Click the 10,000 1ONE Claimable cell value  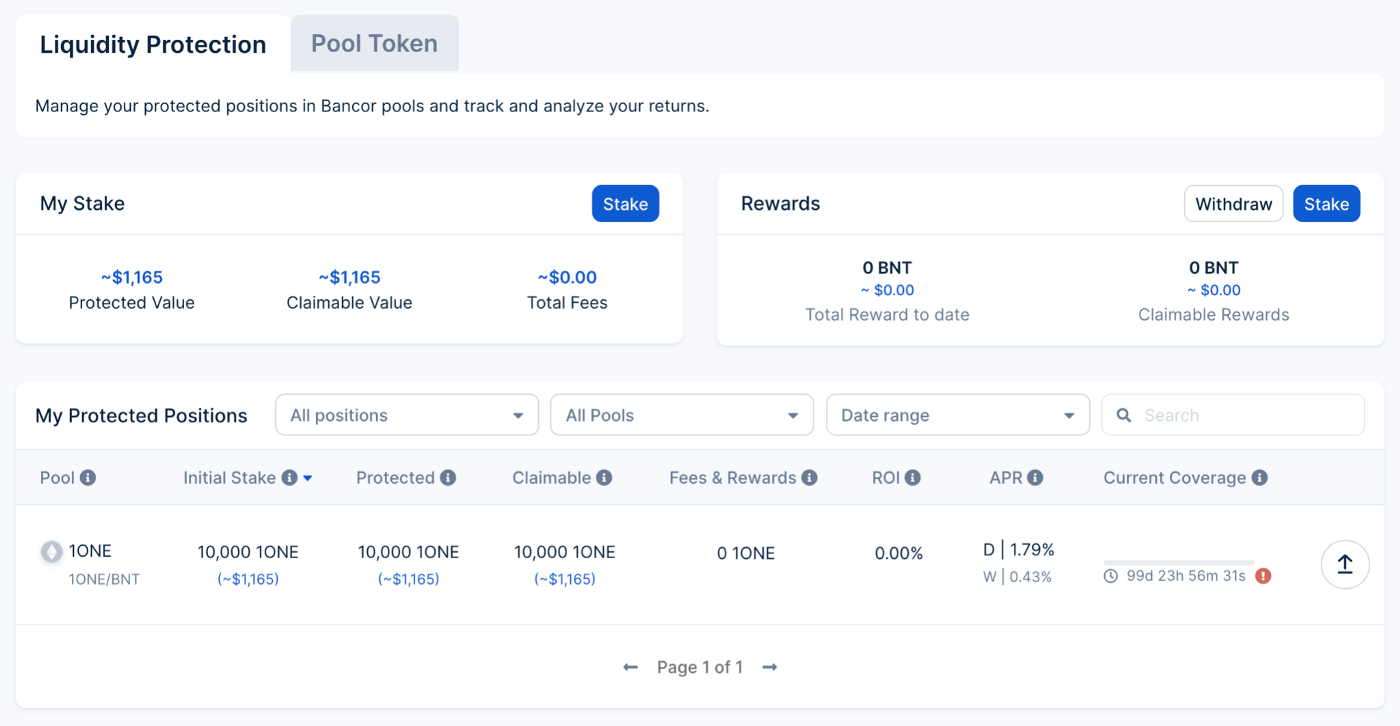coord(565,552)
